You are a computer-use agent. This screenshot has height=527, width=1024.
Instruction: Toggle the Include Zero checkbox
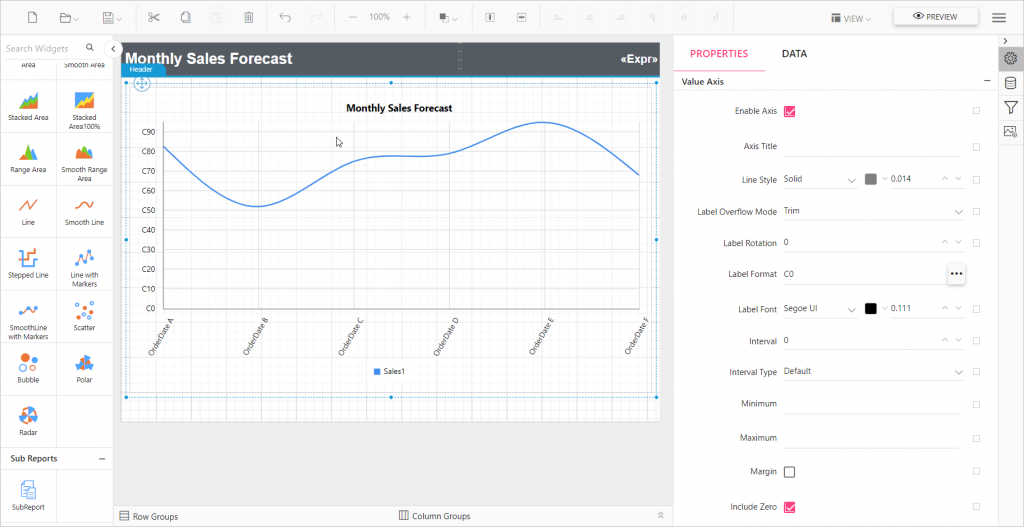tap(790, 507)
